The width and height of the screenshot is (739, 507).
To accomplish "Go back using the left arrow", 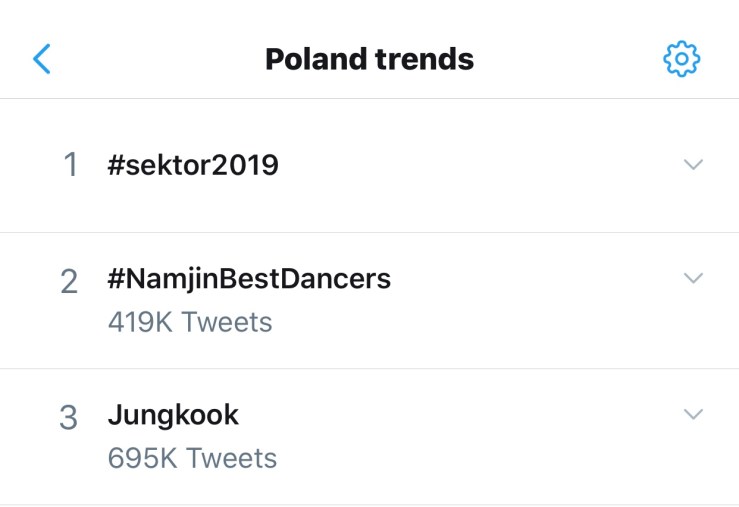I will tap(42, 59).
